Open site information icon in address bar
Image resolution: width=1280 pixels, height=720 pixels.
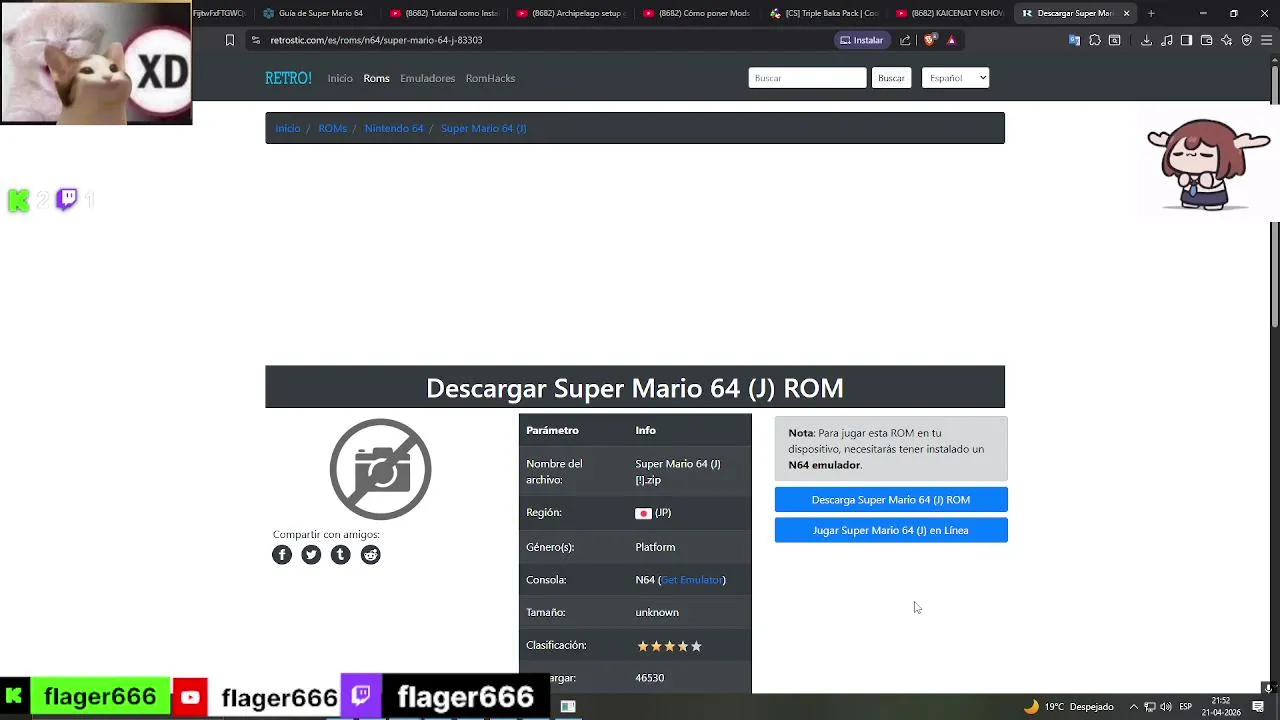tap(256, 40)
